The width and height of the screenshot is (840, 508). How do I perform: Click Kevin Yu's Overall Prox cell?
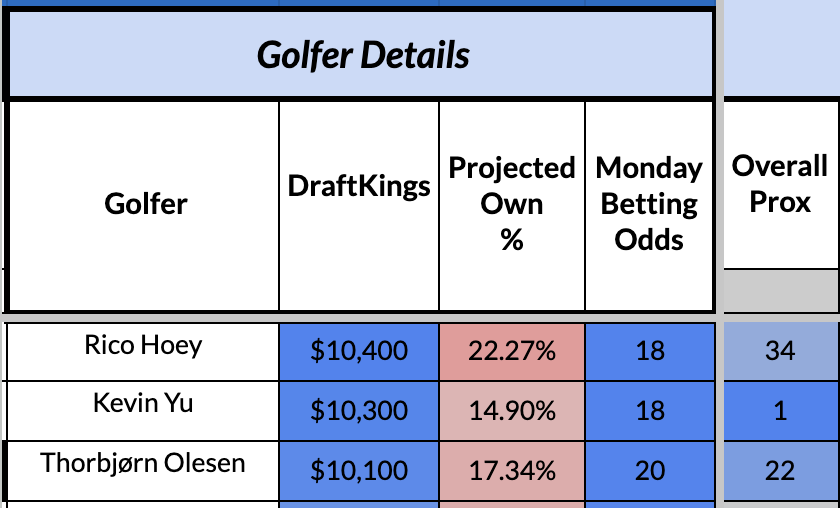pyautogui.click(x=780, y=410)
